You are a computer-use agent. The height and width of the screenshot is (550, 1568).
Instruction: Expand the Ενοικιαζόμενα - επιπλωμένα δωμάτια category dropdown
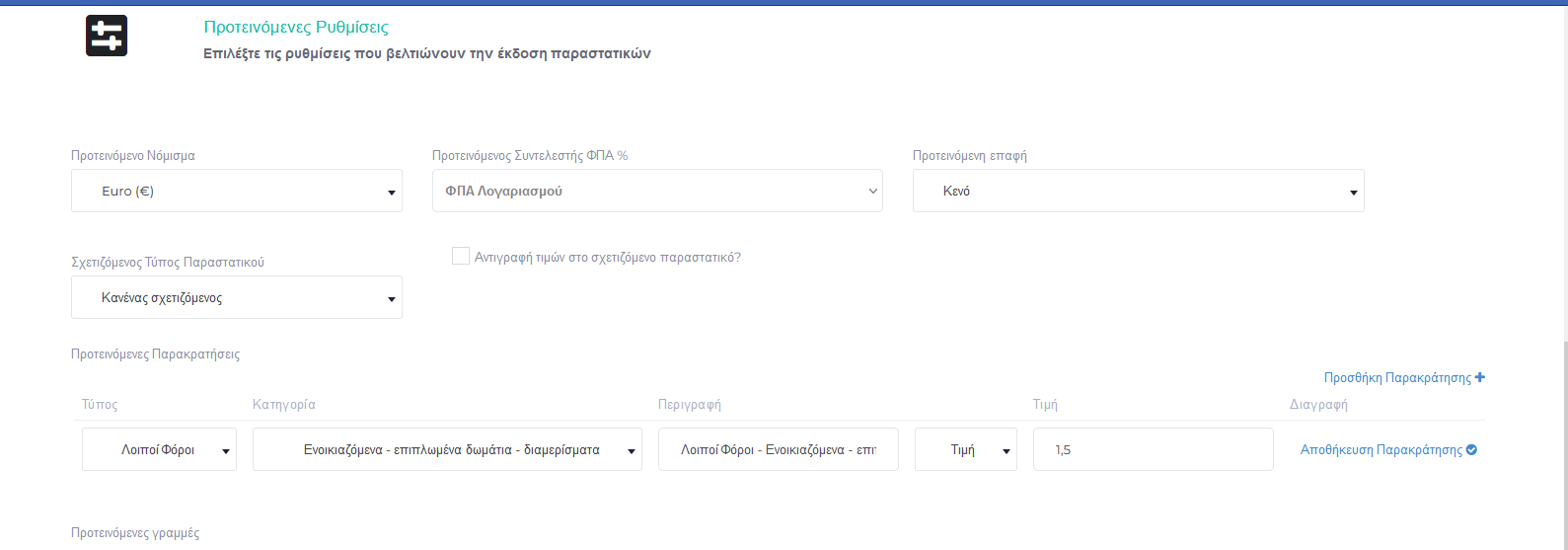pyautogui.click(x=447, y=449)
